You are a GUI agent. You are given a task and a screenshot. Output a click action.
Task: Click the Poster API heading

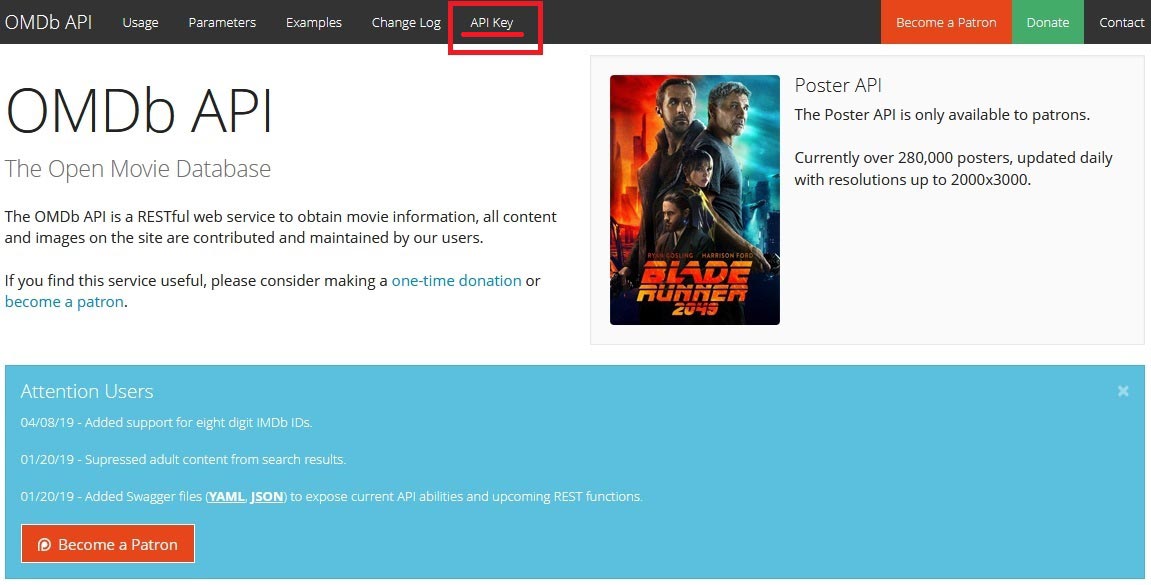(838, 85)
